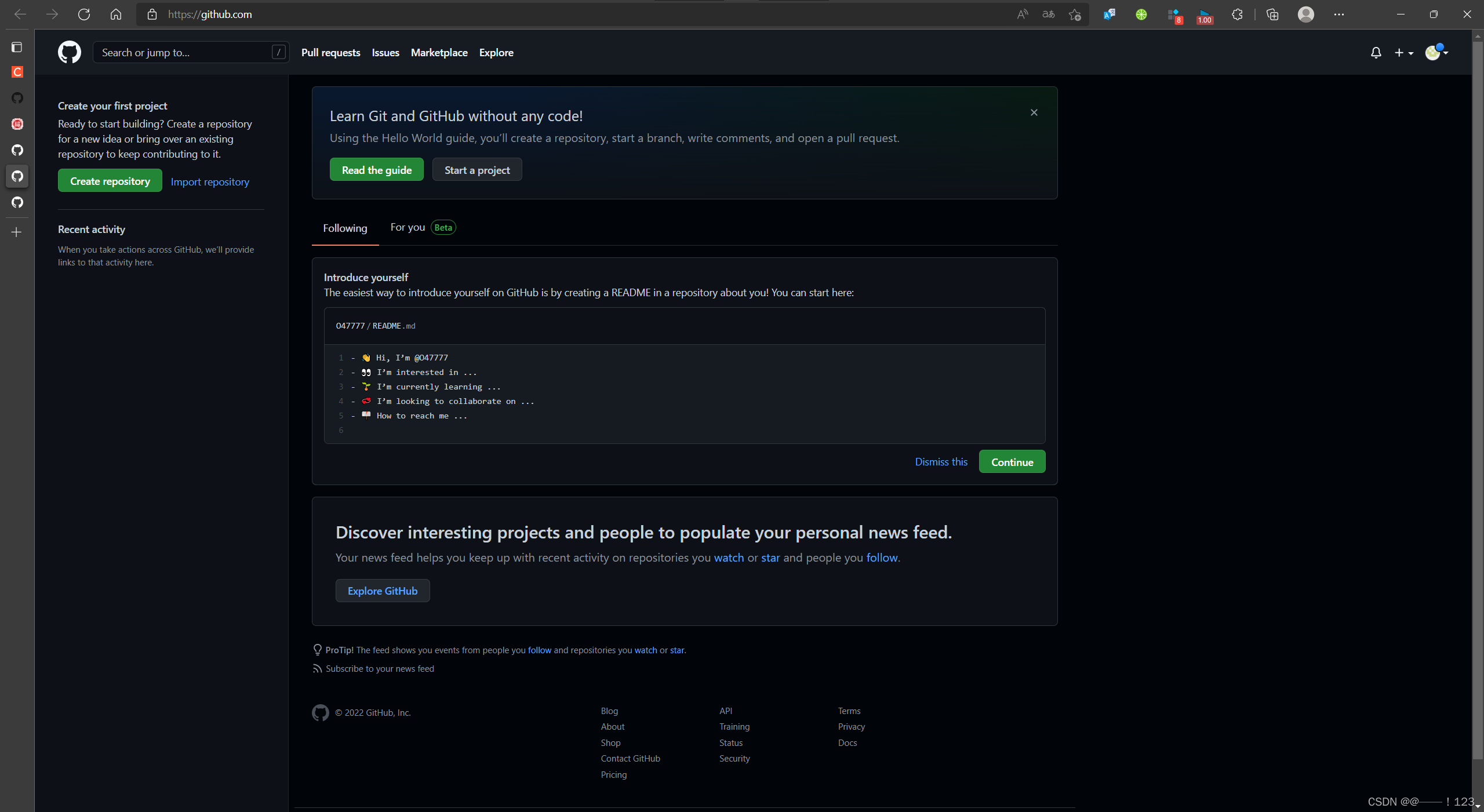
Task: Click the sidebar CSDN red C icon
Action: click(17, 72)
